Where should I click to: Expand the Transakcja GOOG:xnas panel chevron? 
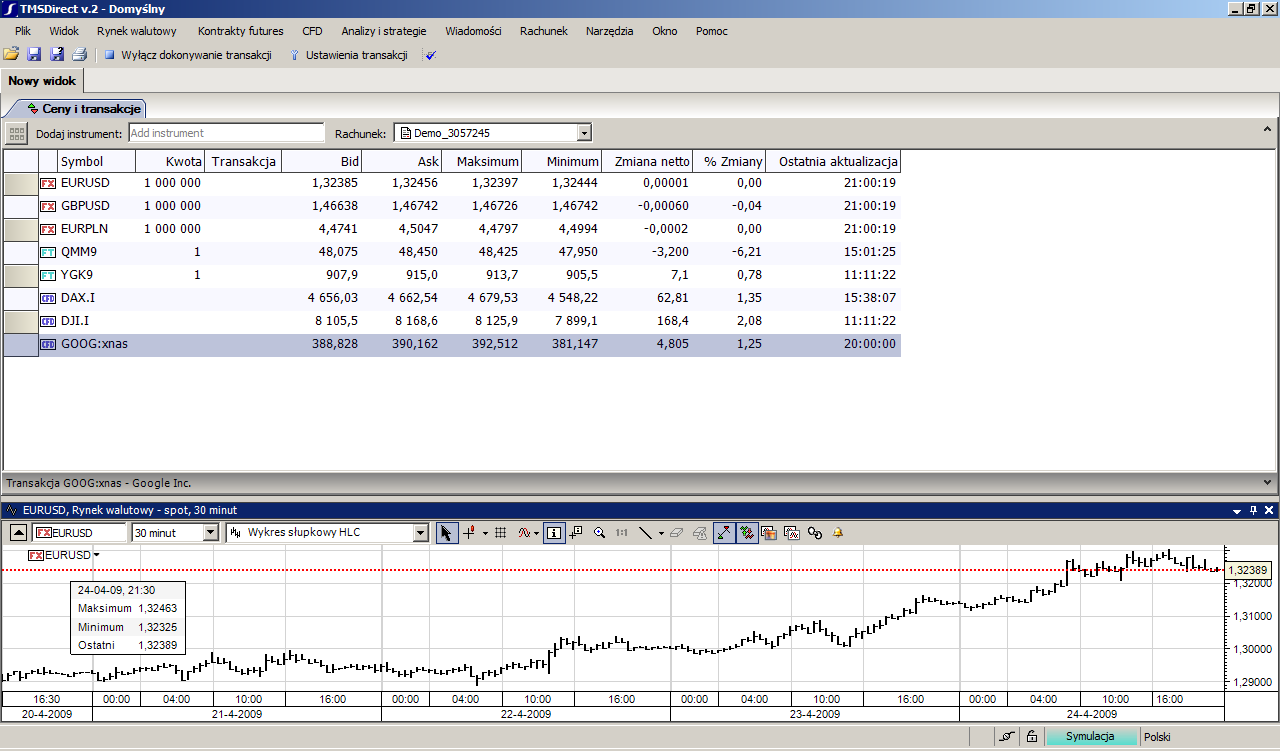click(x=1268, y=482)
